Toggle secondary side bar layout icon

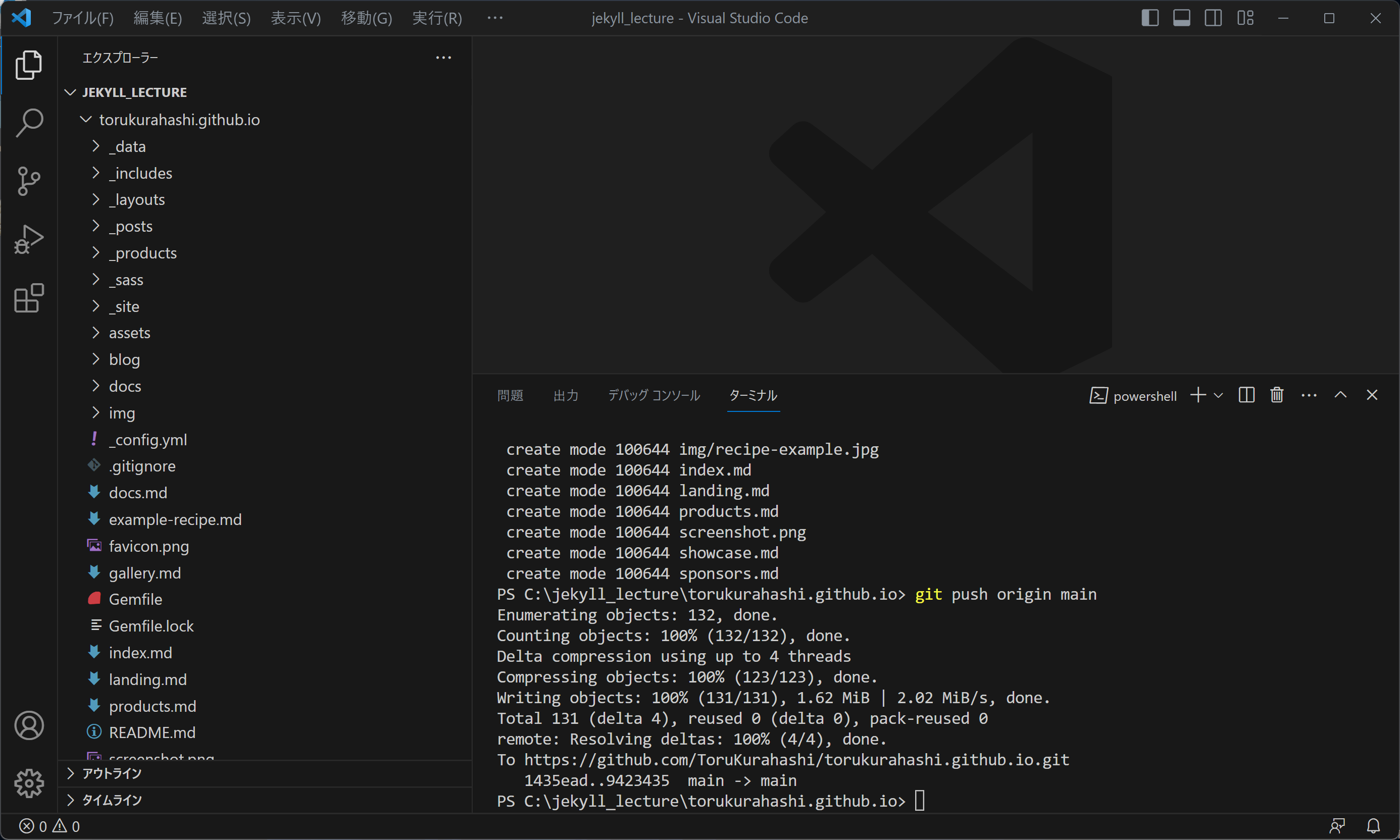[x=1213, y=18]
